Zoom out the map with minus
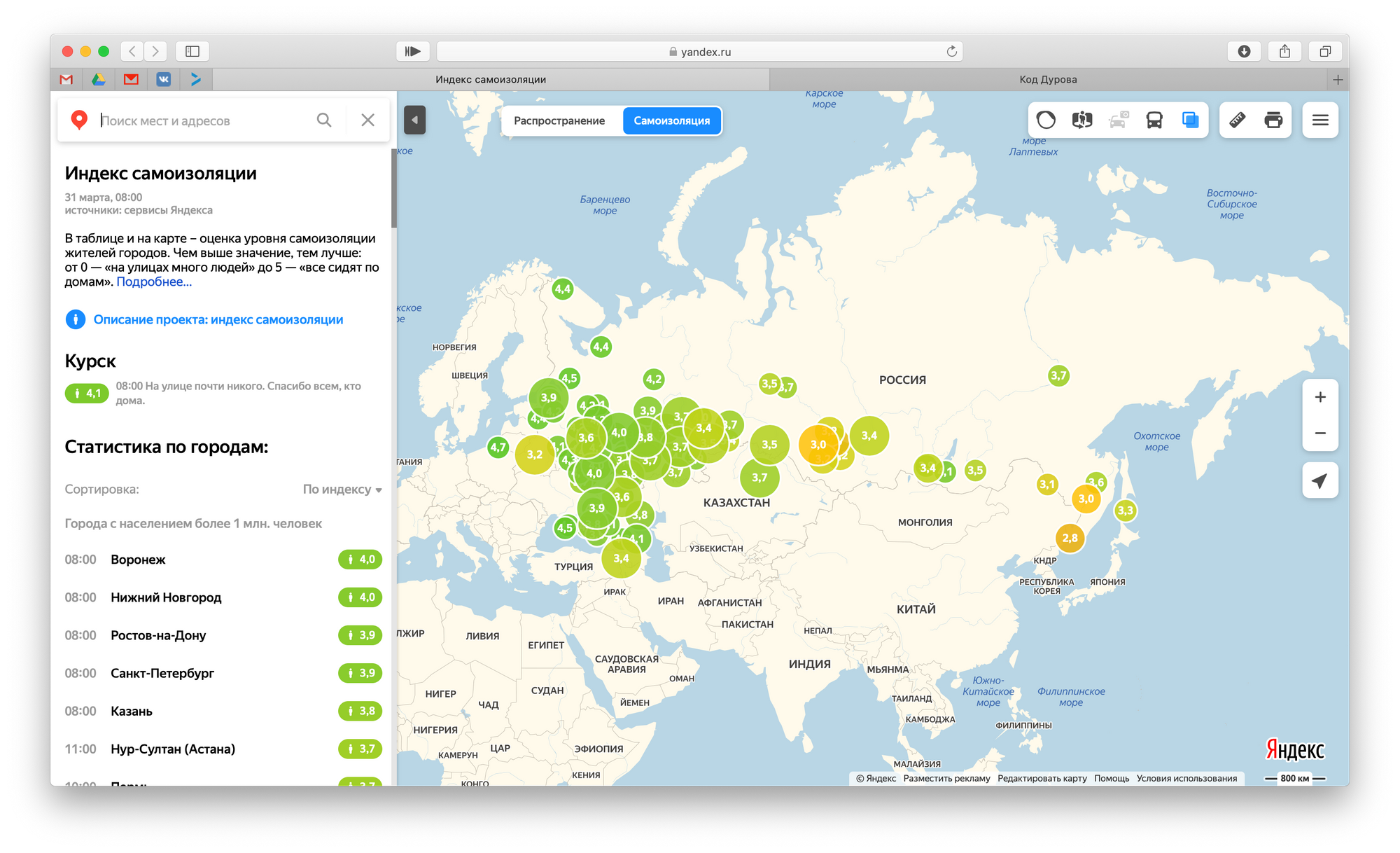The width and height of the screenshot is (1400, 853). [1320, 433]
